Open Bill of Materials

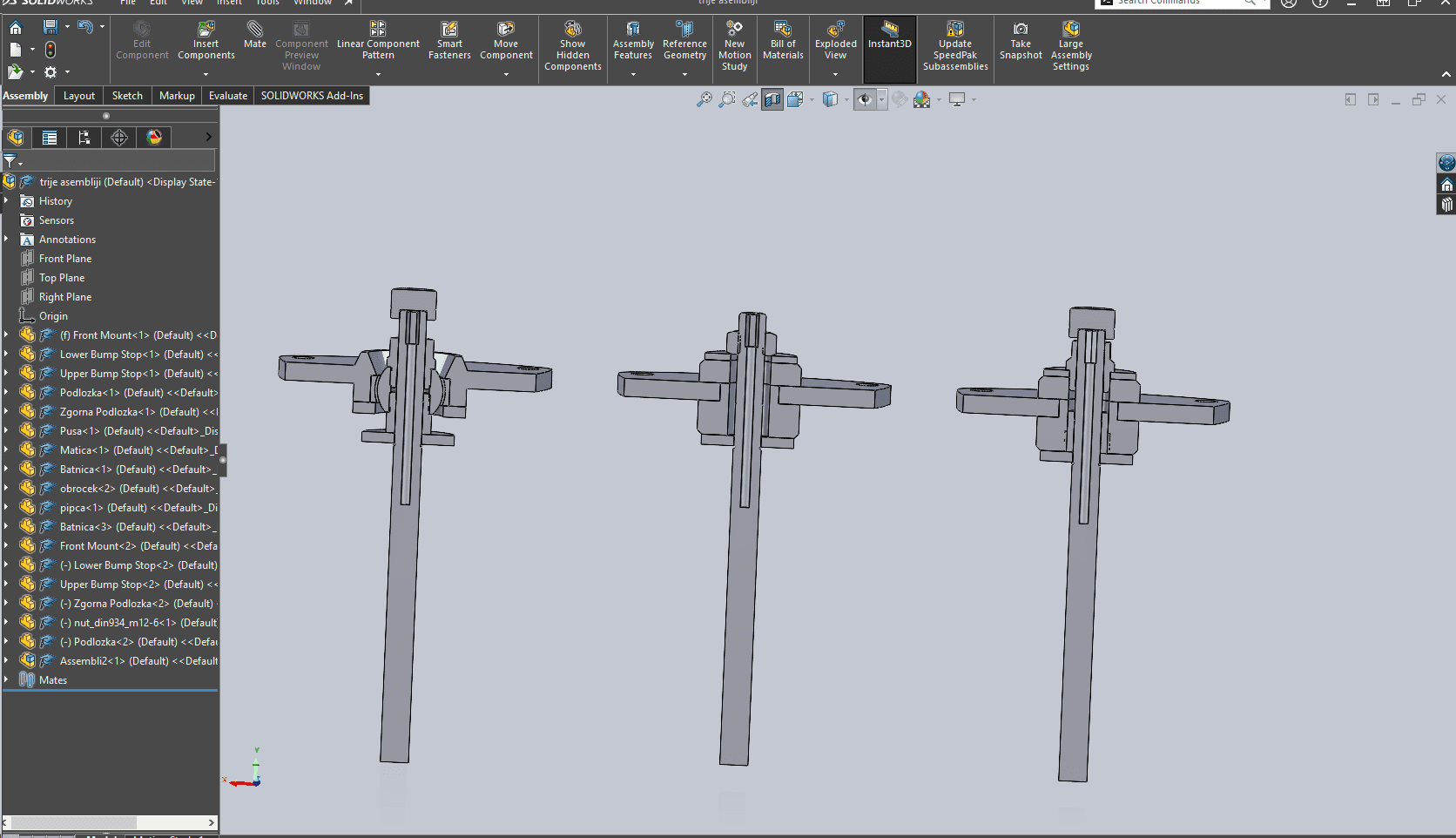(x=783, y=41)
